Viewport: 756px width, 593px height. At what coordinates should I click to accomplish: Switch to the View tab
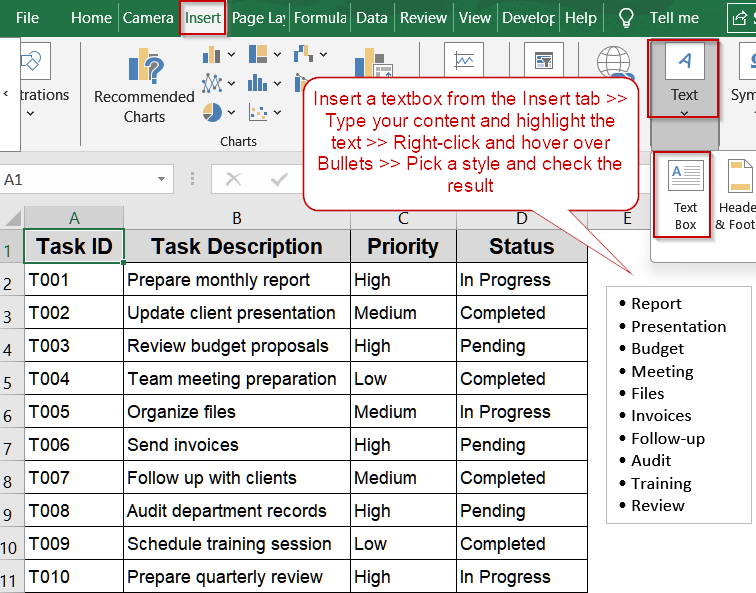click(474, 18)
